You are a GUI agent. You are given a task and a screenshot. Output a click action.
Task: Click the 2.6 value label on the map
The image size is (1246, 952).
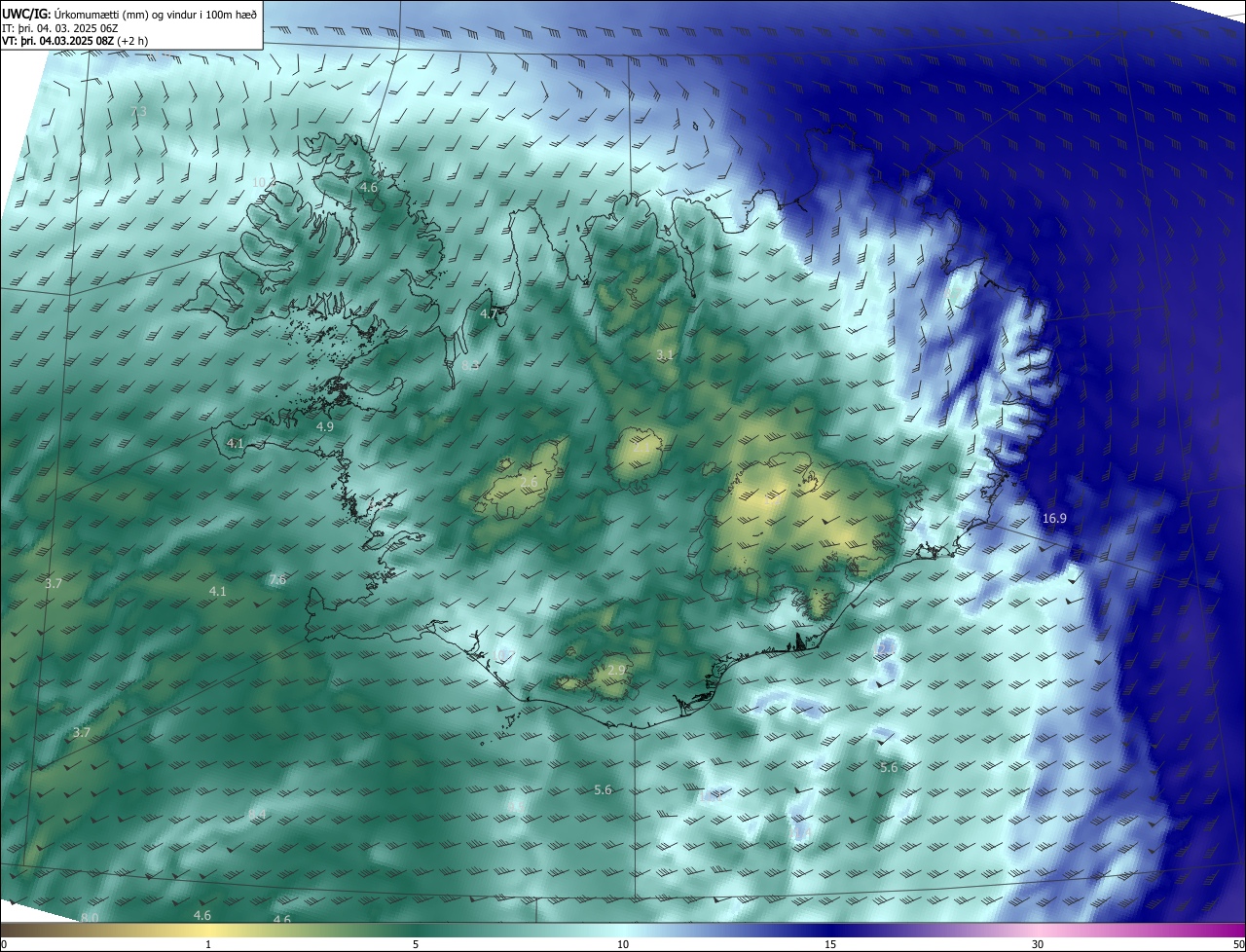coord(529,483)
